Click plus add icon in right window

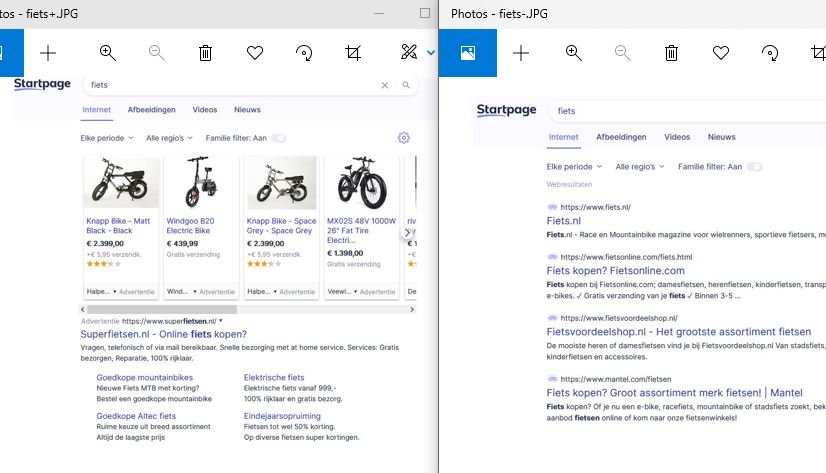(521, 53)
